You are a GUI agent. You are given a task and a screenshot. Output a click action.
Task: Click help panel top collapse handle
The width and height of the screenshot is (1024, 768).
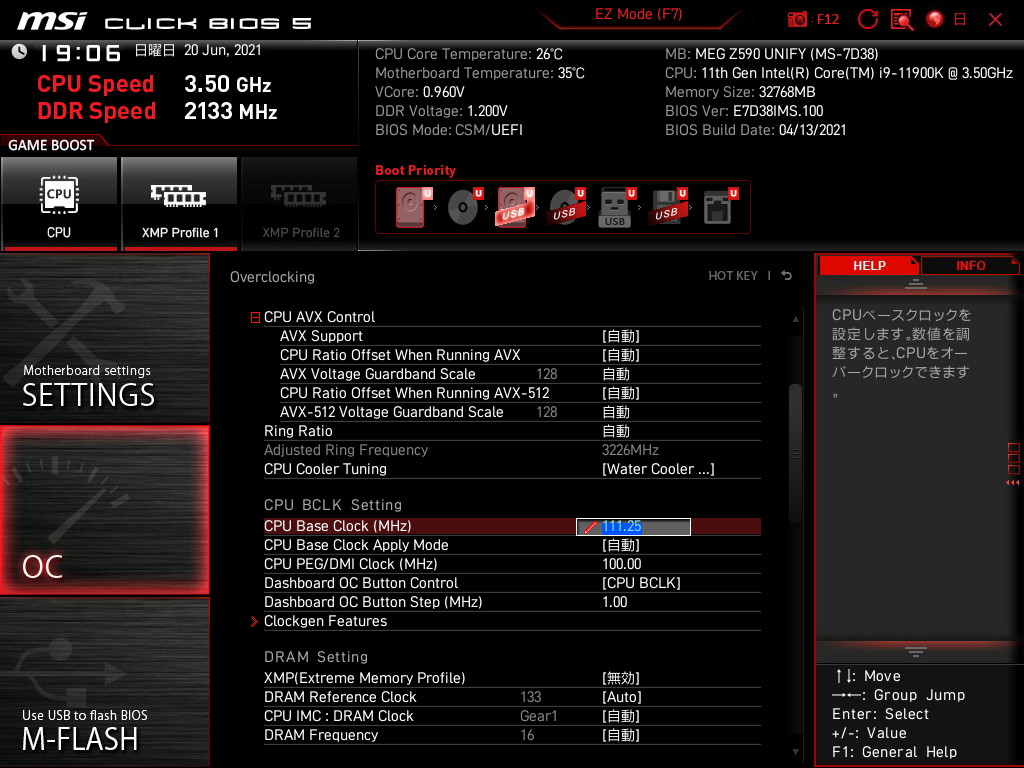(x=916, y=283)
